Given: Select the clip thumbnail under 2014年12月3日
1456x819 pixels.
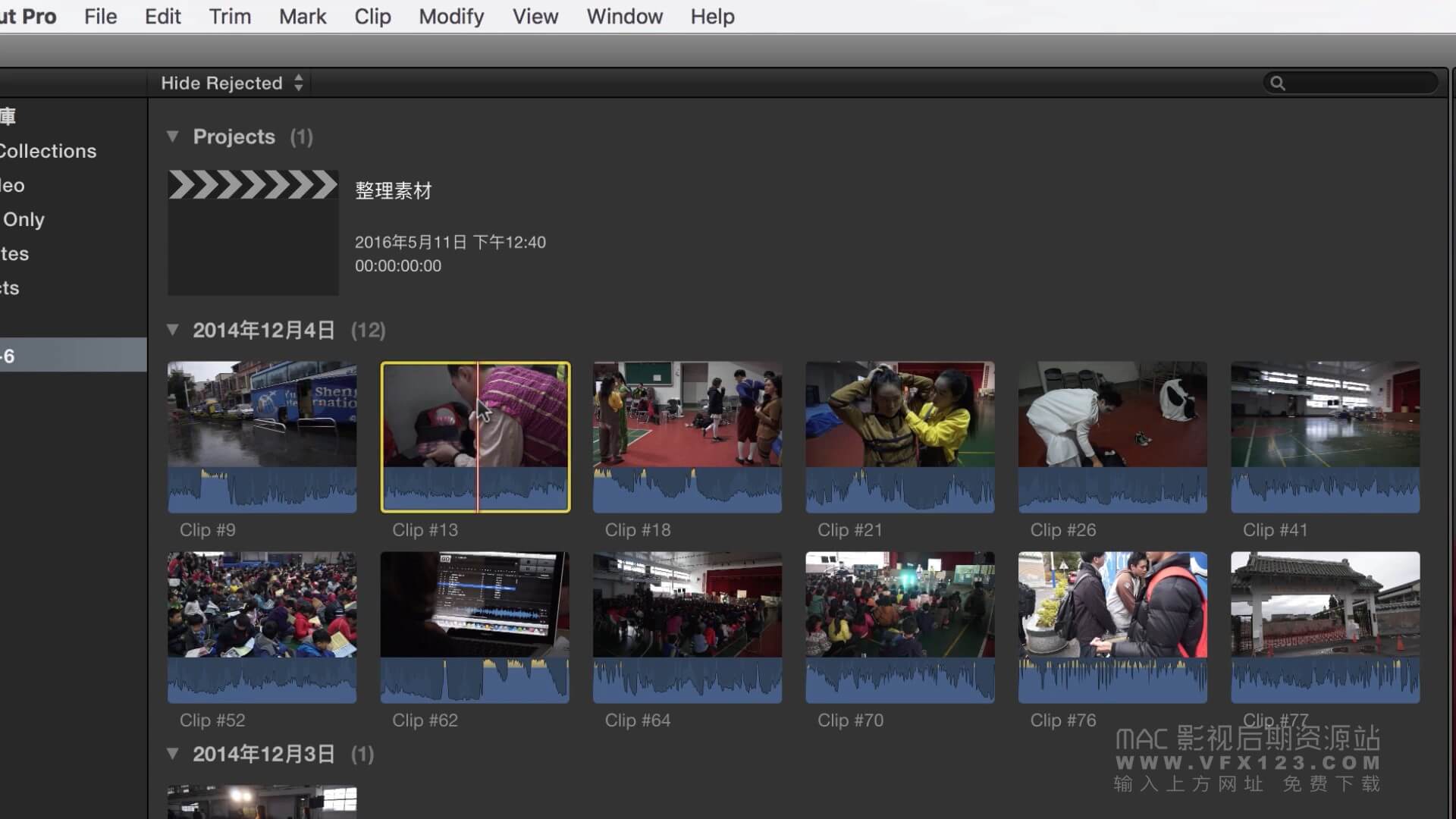Looking at the screenshot, I should click(262, 802).
